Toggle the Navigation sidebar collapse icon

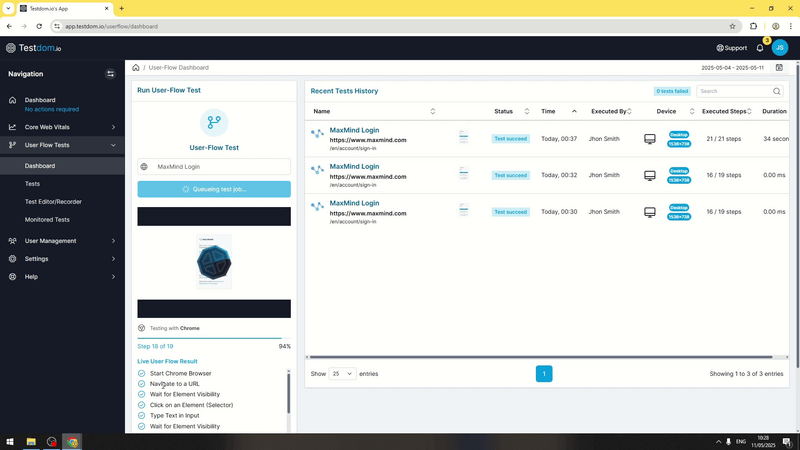coord(110,74)
